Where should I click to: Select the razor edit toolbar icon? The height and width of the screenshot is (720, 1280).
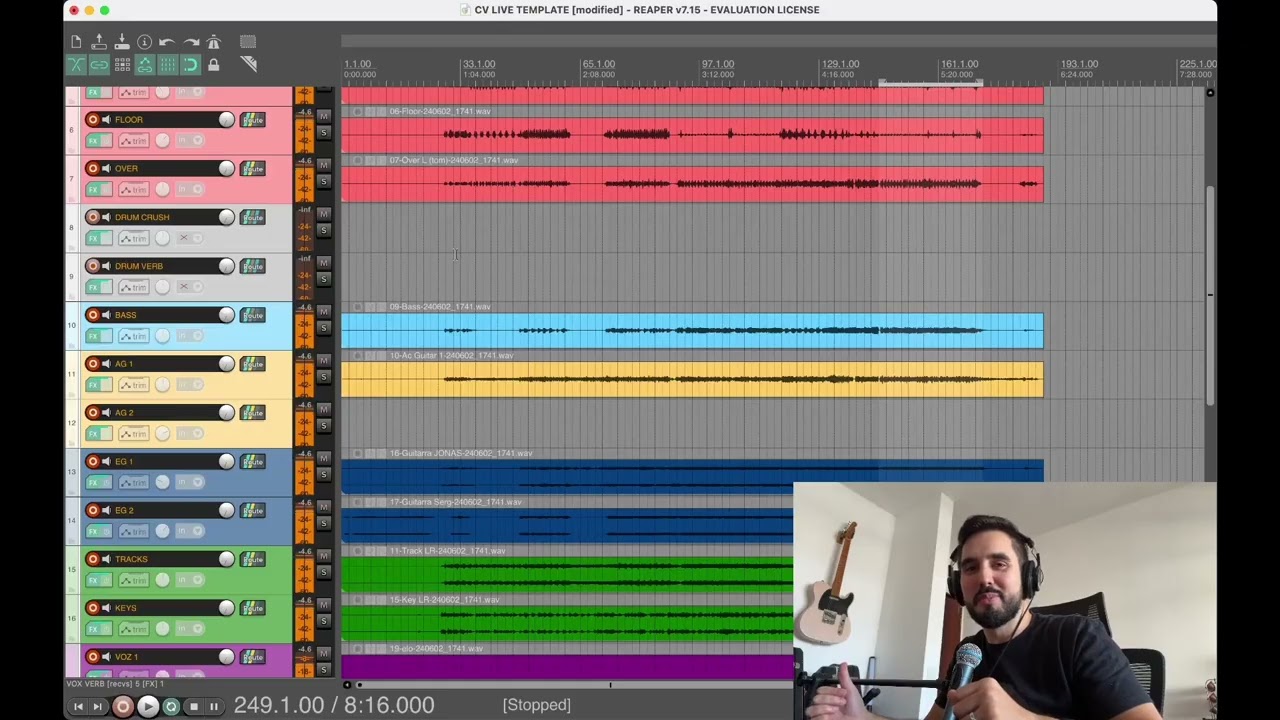[x=248, y=64]
